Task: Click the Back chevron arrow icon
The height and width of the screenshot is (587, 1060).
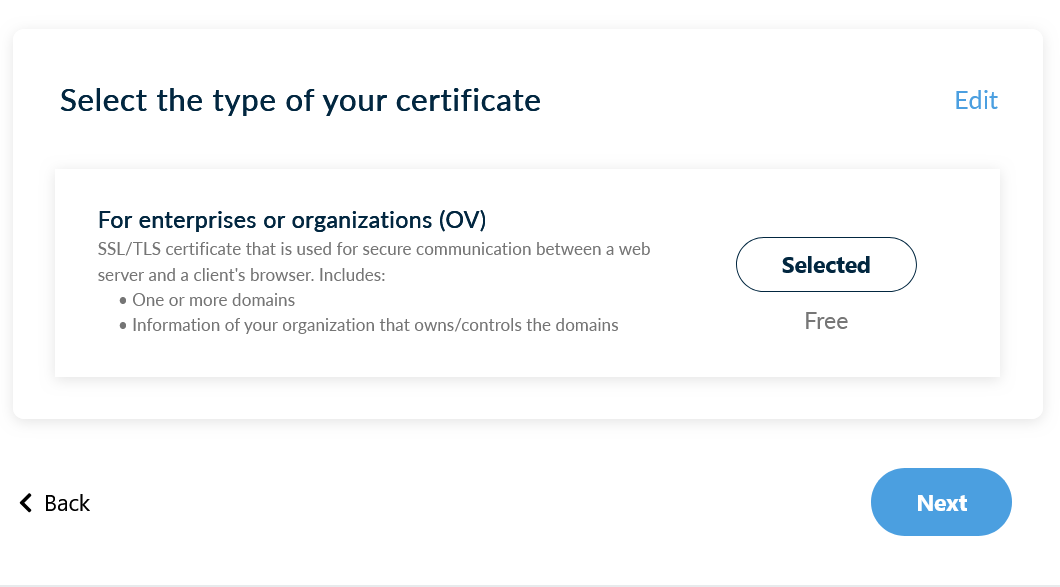Action: coord(26,502)
